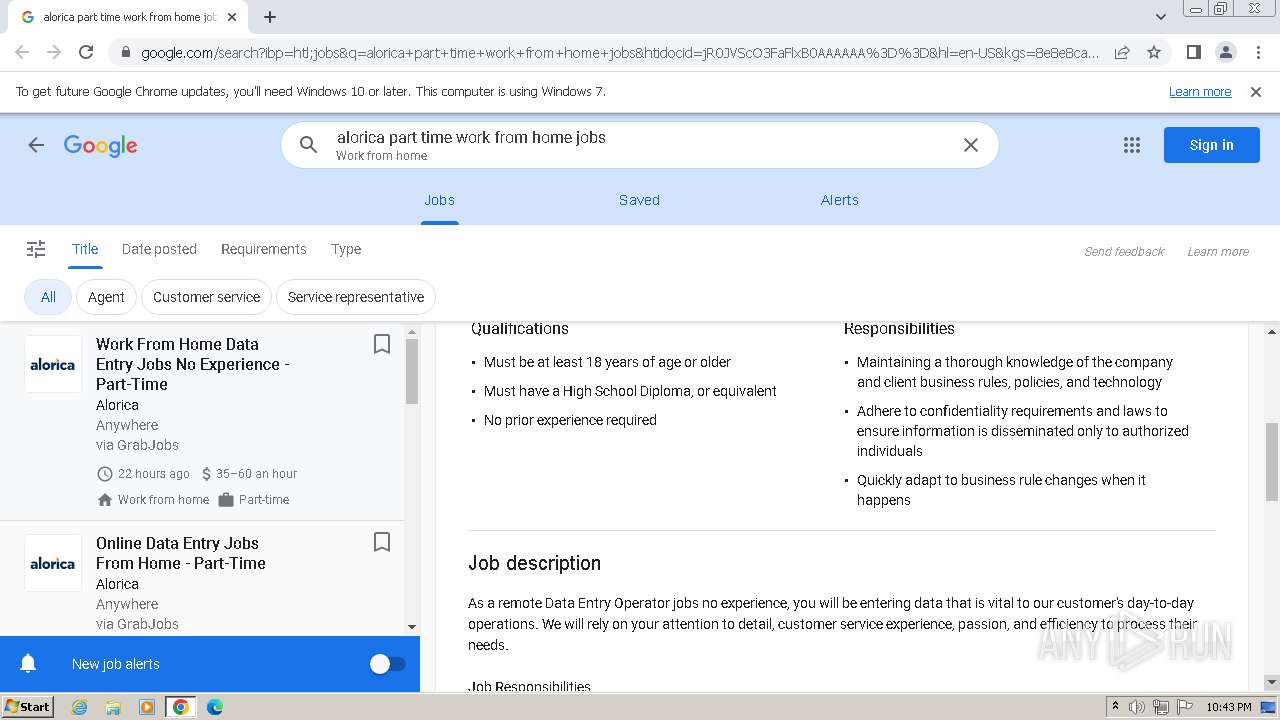Viewport: 1280px width, 720px height.
Task: Open Windows Media Player from the taskbar
Action: pos(147,707)
